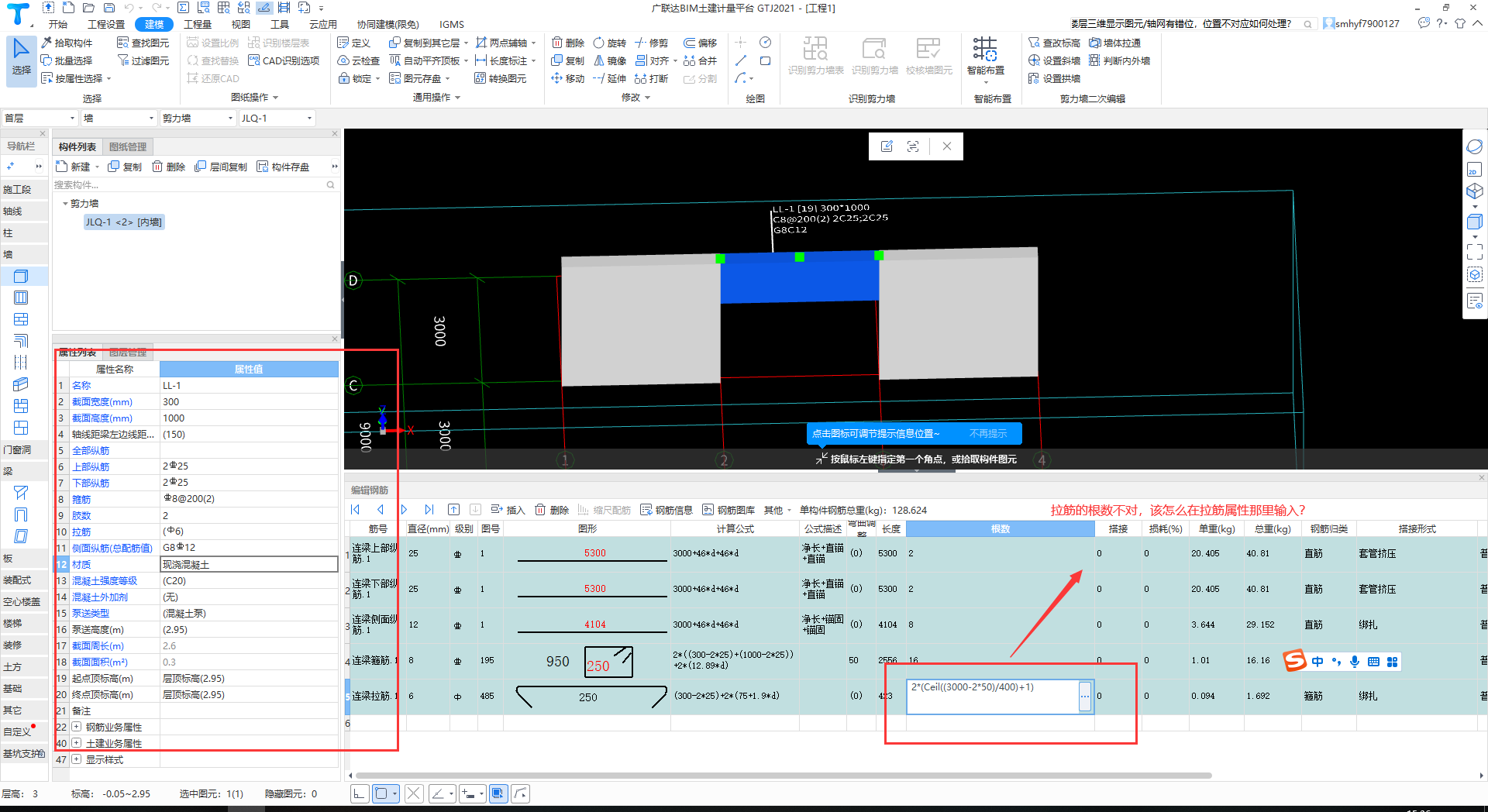Click 合并 tool
Screen dimensions: 1488x812
[x=700, y=60]
